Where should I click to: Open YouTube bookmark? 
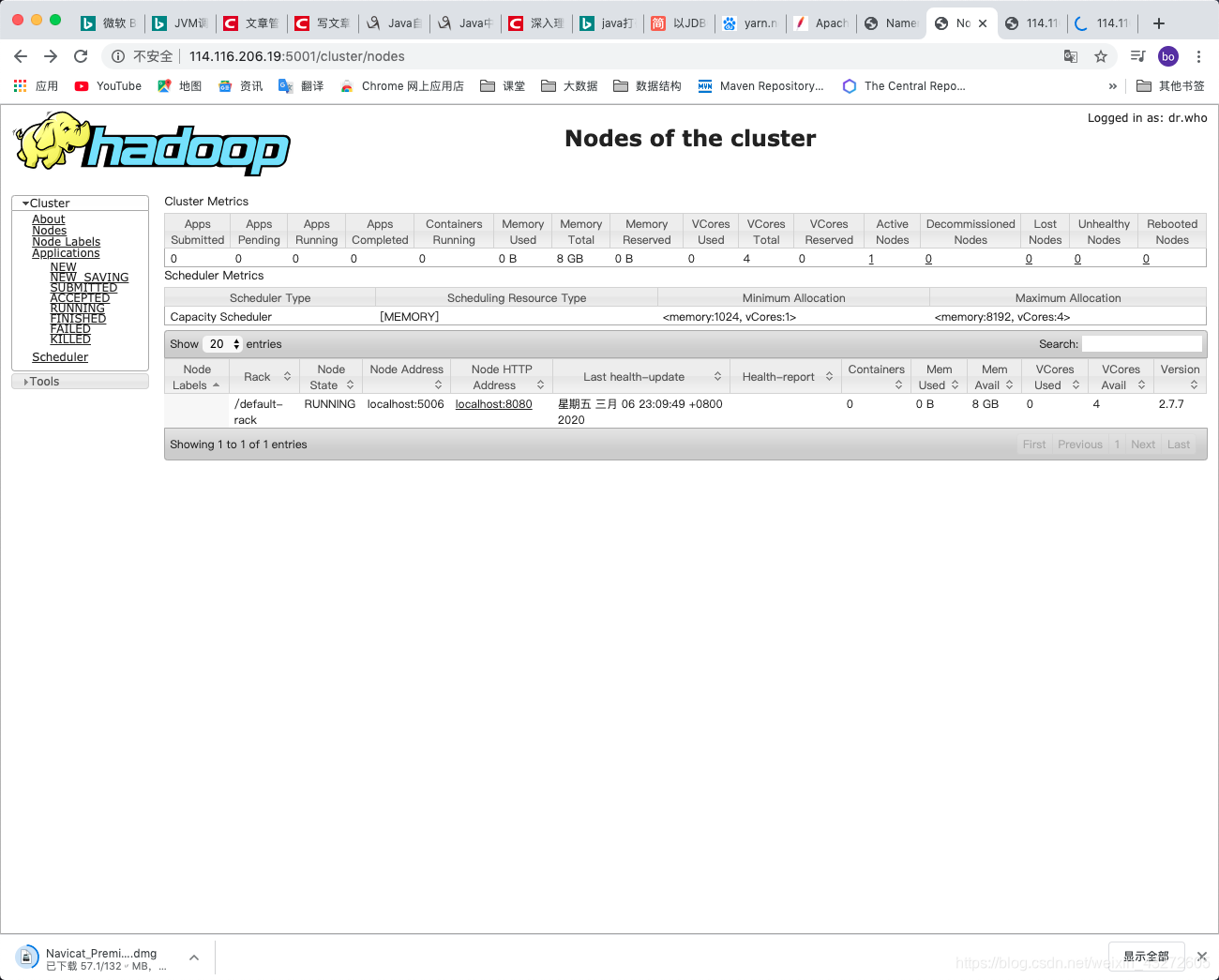pos(108,85)
